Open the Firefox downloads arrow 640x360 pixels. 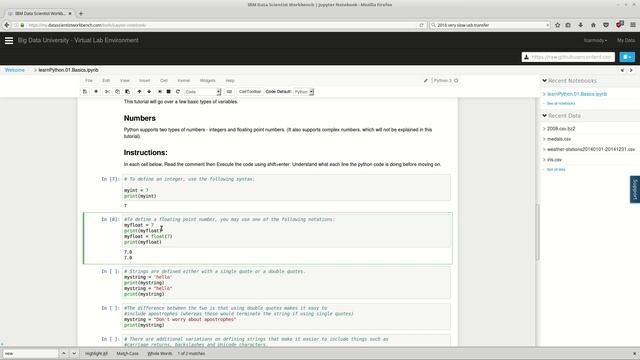(581, 25)
